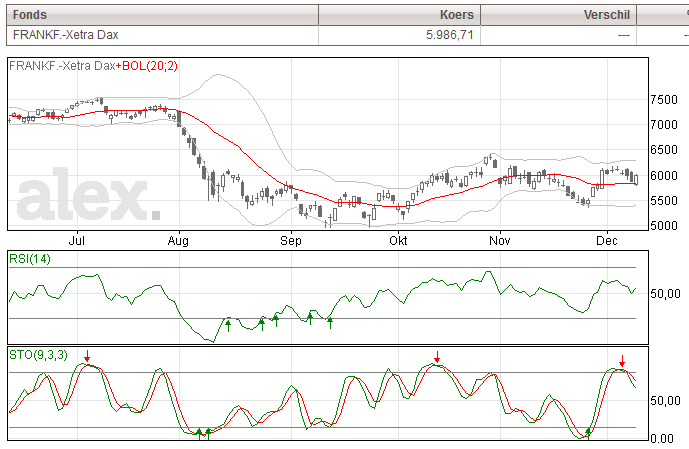Click the STO(9,3,3) panel label

click(x=38, y=355)
